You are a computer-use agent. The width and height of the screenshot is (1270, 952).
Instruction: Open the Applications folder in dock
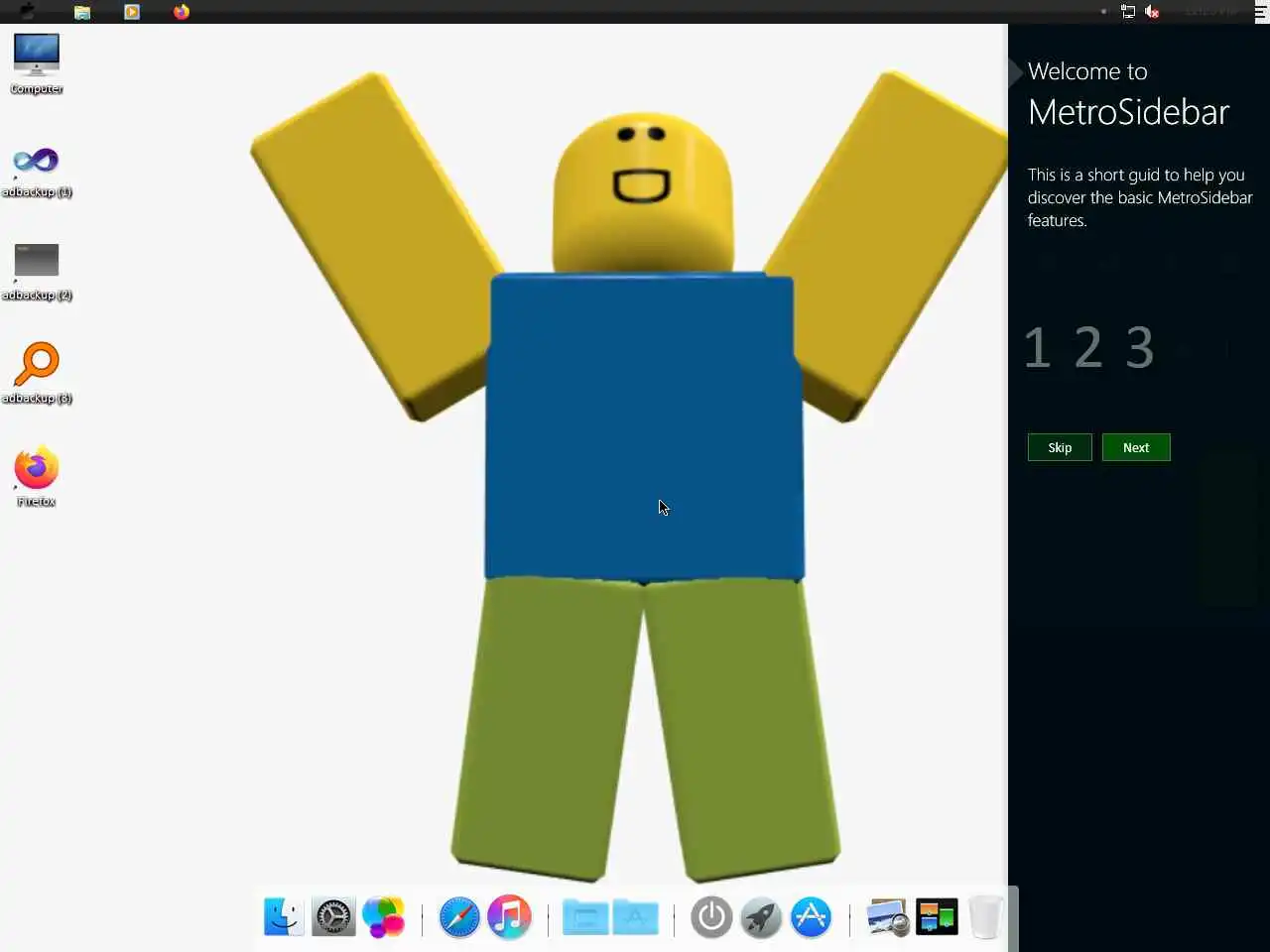pyautogui.click(x=636, y=917)
